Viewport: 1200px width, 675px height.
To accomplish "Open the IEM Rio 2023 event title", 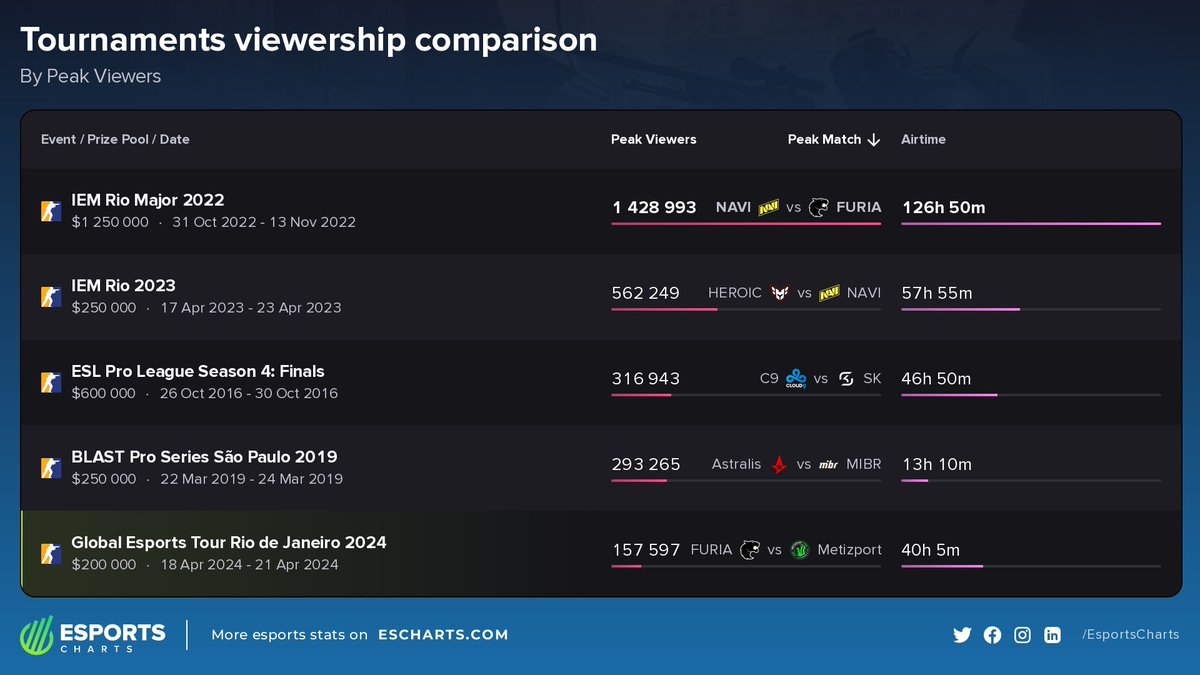I will click(124, 286).
